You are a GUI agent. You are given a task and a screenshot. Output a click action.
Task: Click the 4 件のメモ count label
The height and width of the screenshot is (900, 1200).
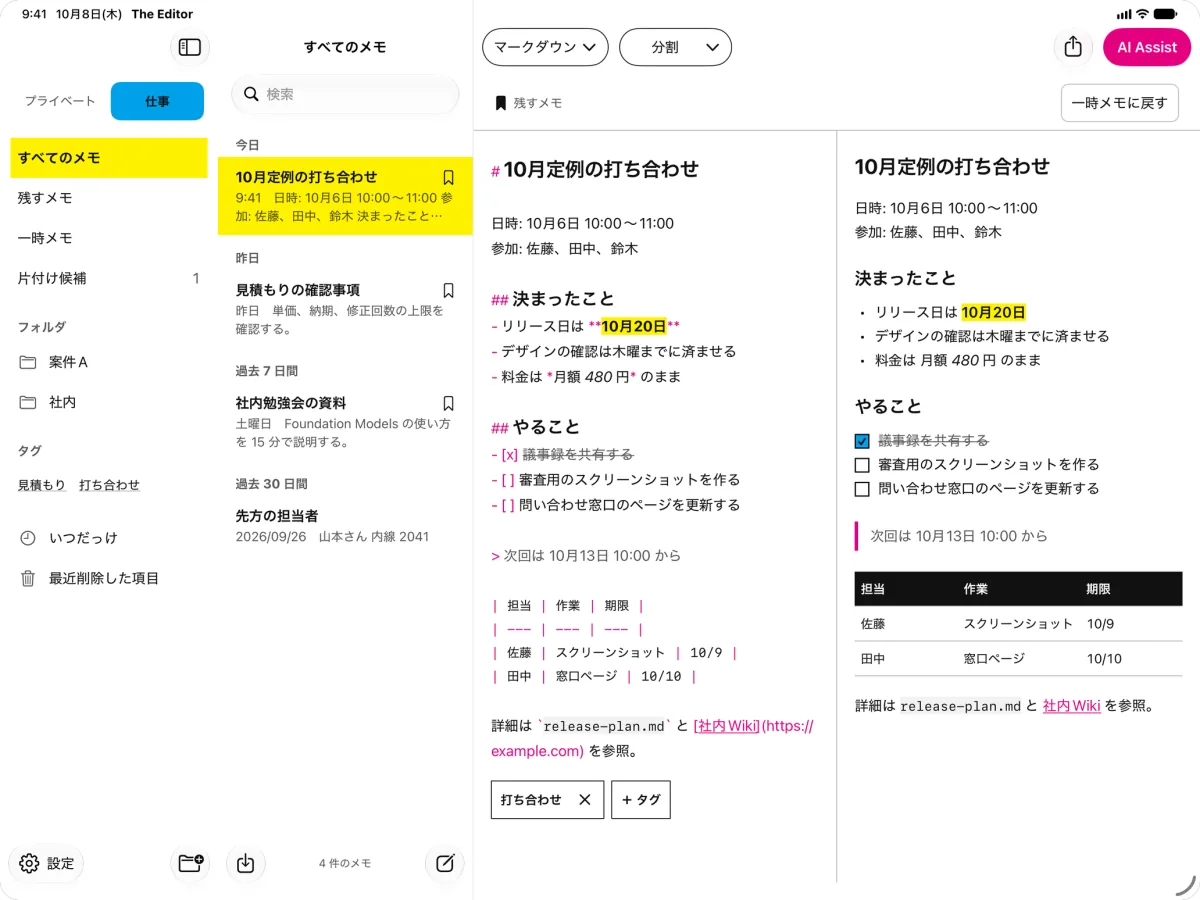point(345,863)
